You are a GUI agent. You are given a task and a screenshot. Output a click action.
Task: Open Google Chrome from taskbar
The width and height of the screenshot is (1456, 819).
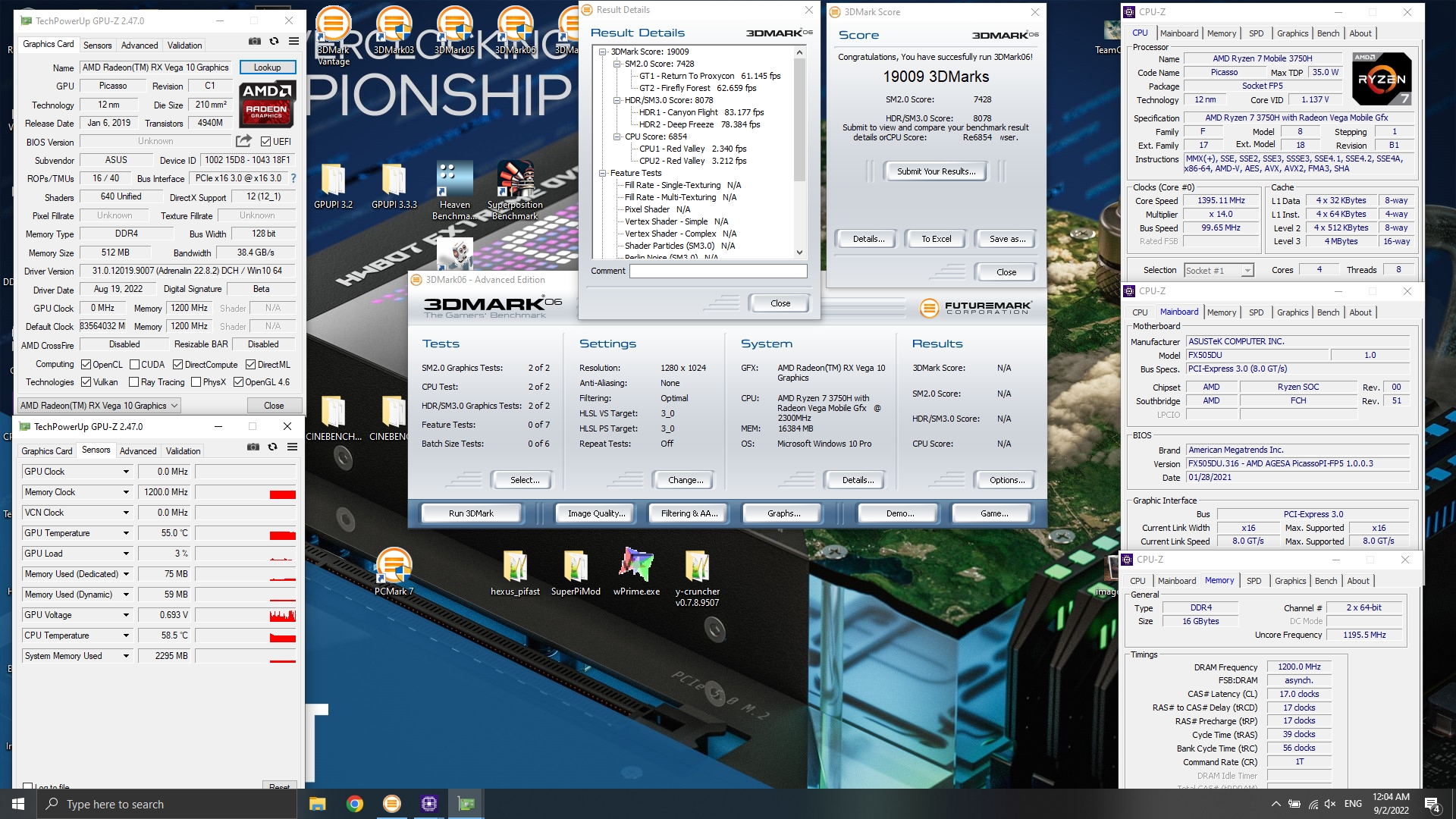[355, 804]
